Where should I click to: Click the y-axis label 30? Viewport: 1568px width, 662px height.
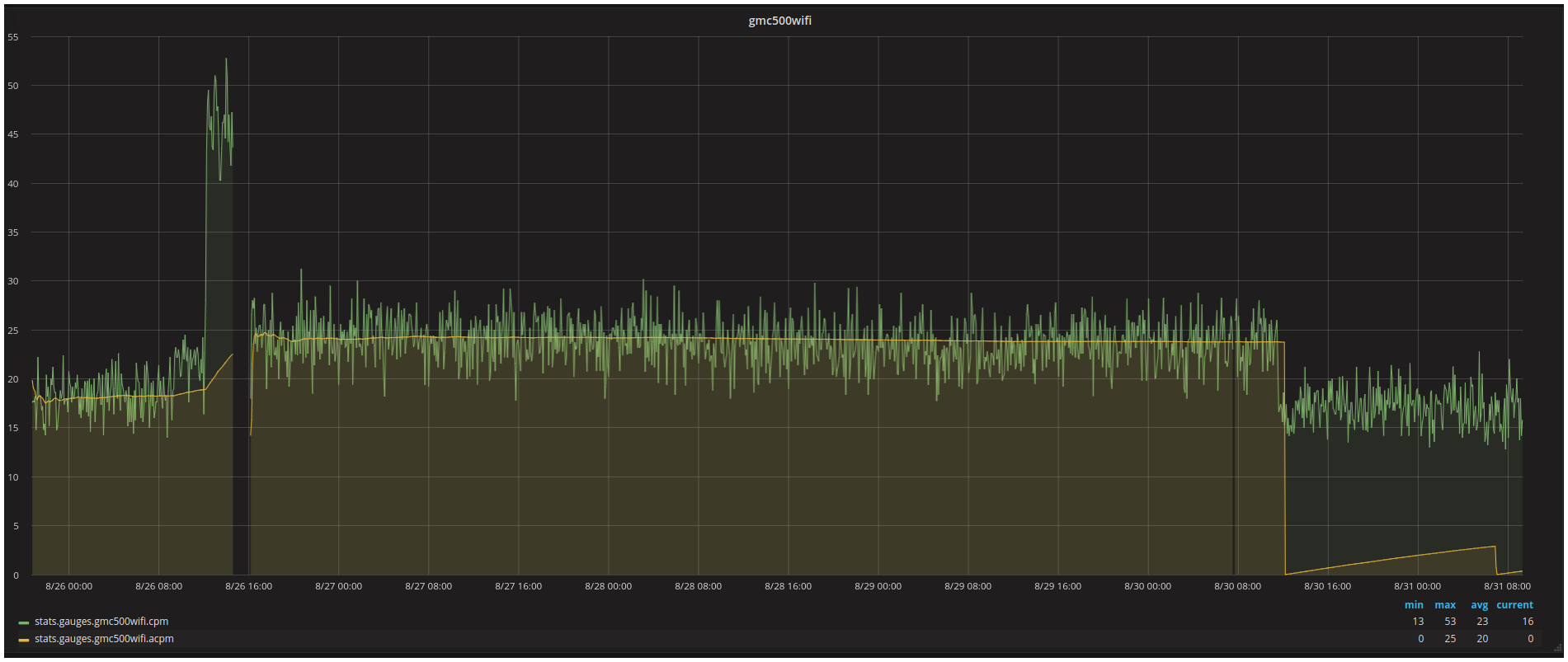pyautogui.click(x=13, y=281)
